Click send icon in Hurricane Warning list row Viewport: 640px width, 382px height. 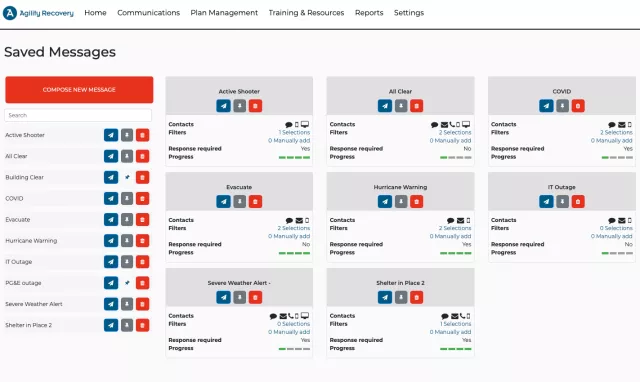coord(111,241)
